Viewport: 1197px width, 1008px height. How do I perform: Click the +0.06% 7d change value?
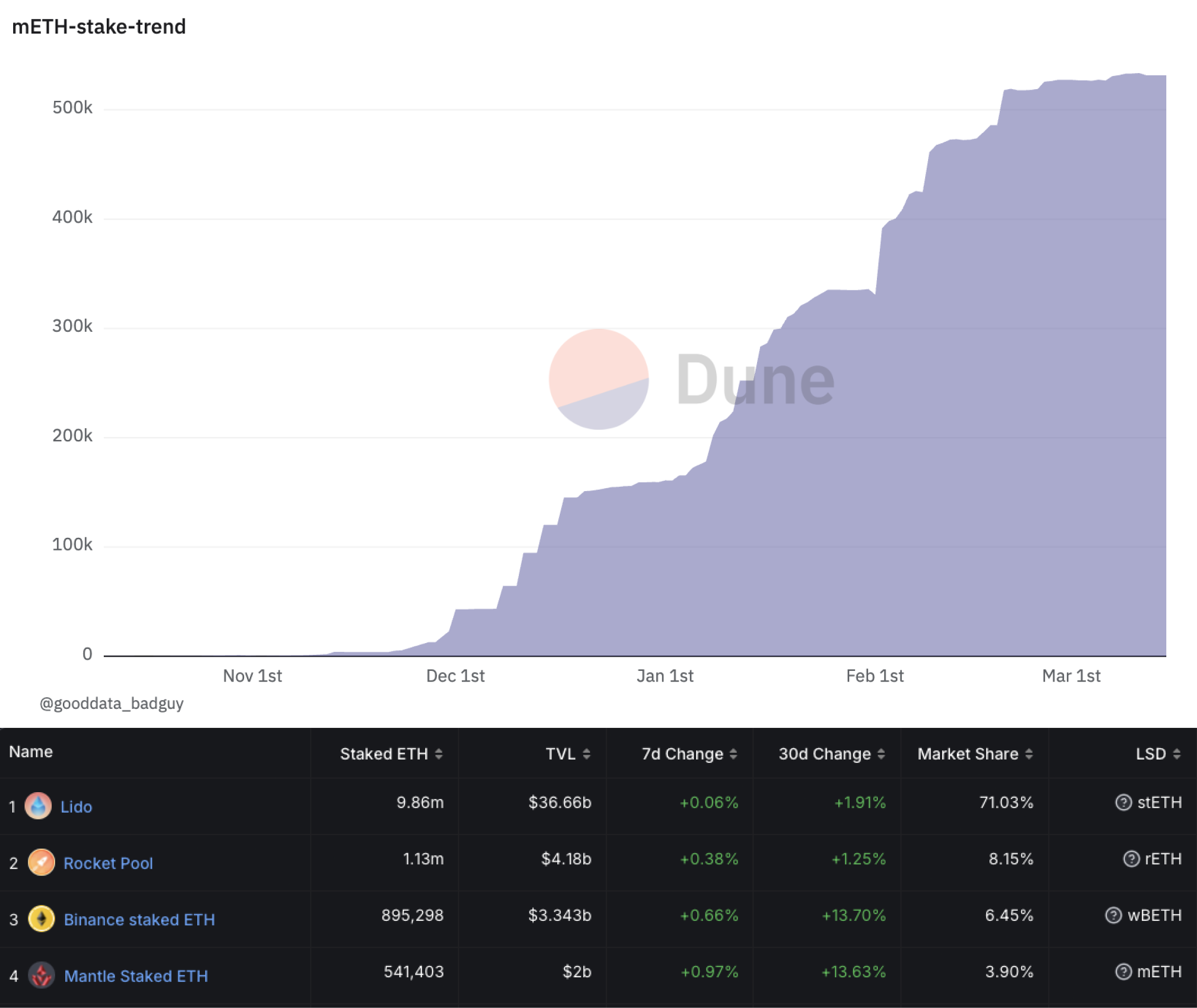click(708, 802)
